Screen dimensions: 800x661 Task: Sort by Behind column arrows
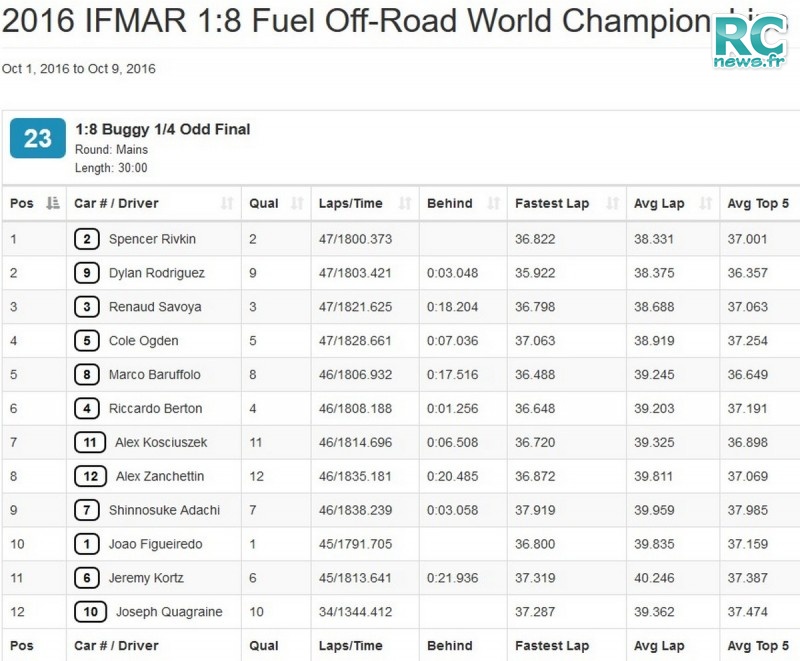pos(493,204)
